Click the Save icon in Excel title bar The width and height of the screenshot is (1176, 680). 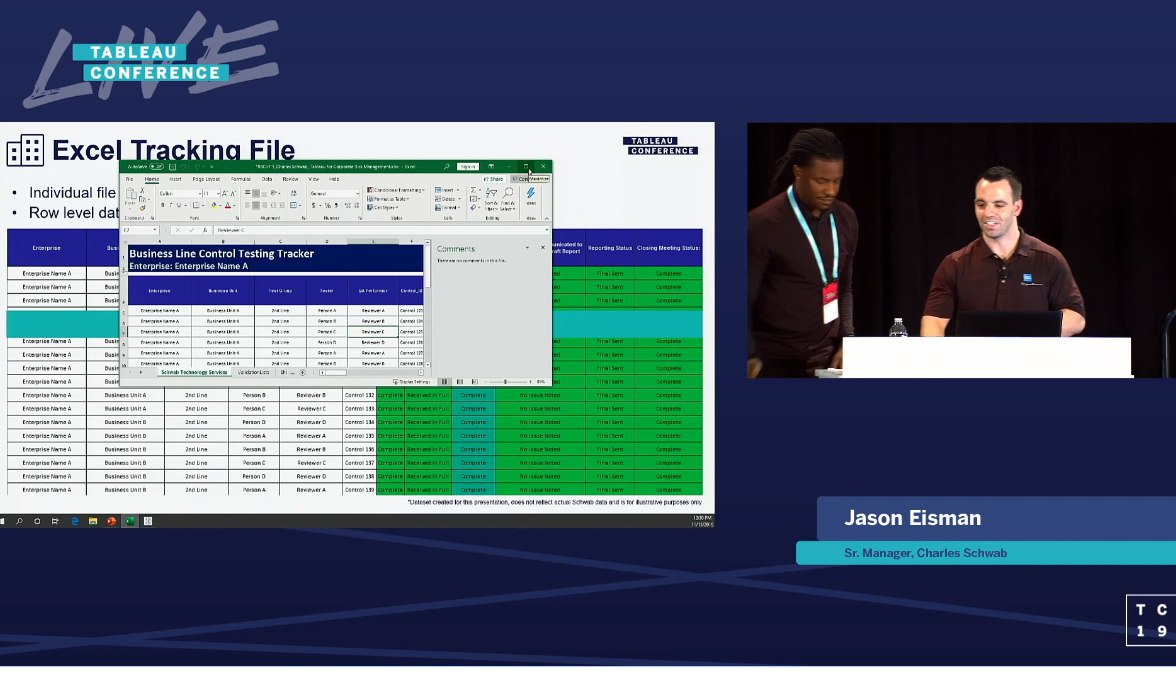point(172,167)
